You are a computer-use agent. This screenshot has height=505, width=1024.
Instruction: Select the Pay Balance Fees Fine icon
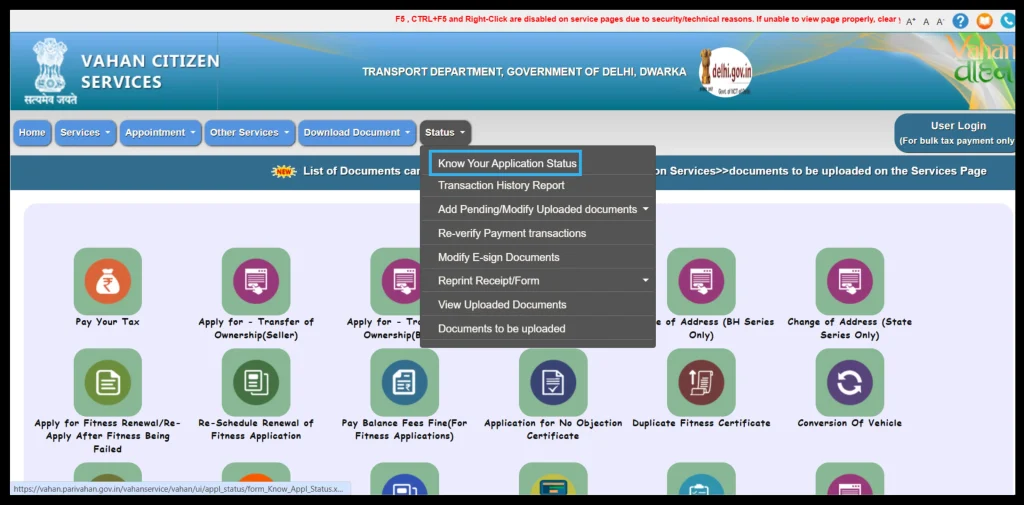[x=404, y=382]
